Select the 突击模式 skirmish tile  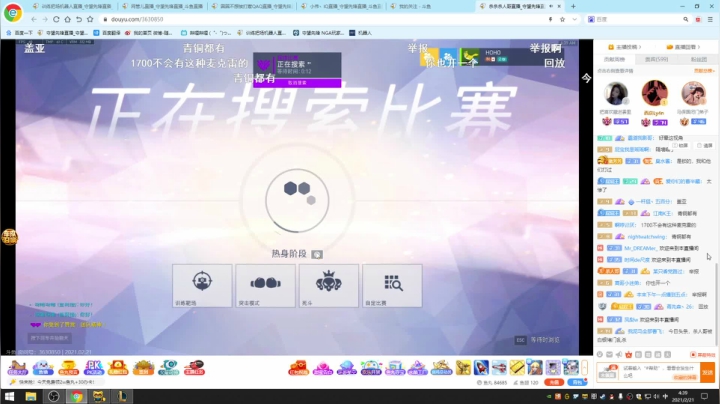point(265,286)
